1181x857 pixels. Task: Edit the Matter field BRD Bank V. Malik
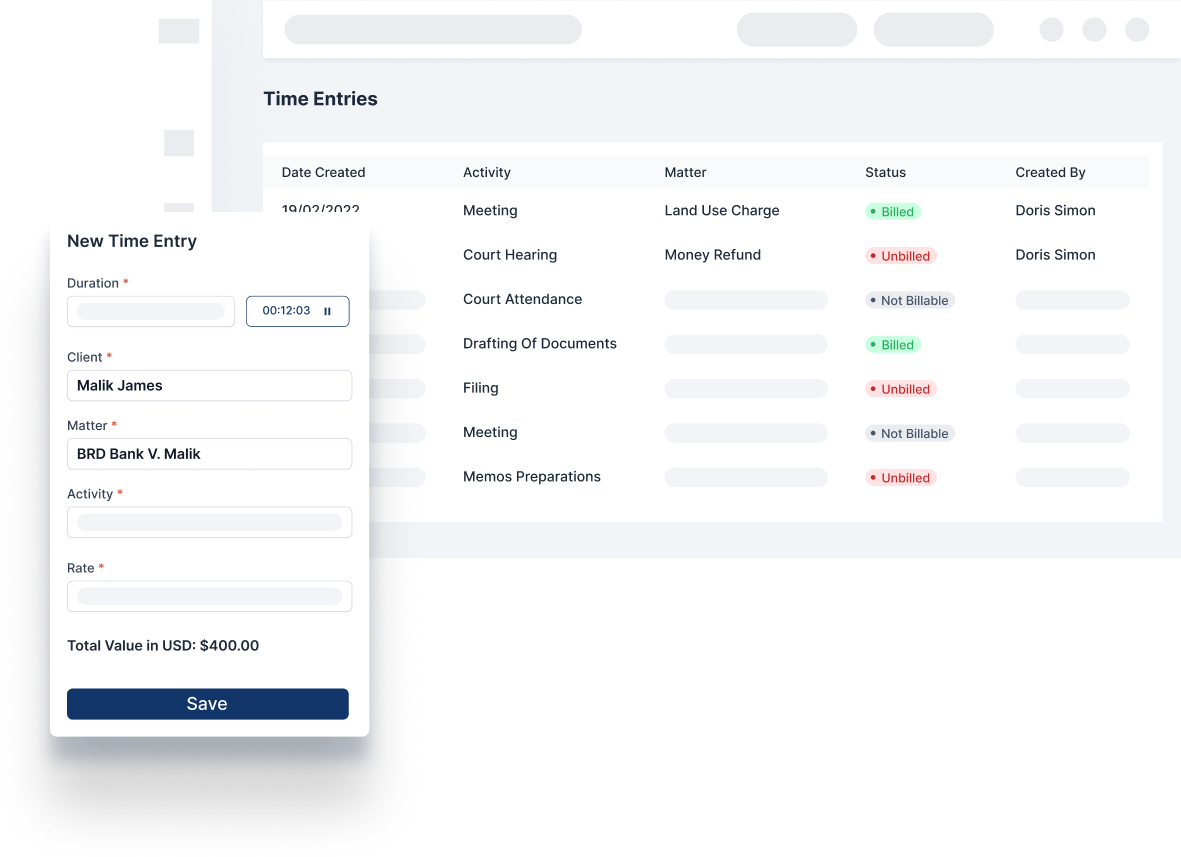coord(209,454)
